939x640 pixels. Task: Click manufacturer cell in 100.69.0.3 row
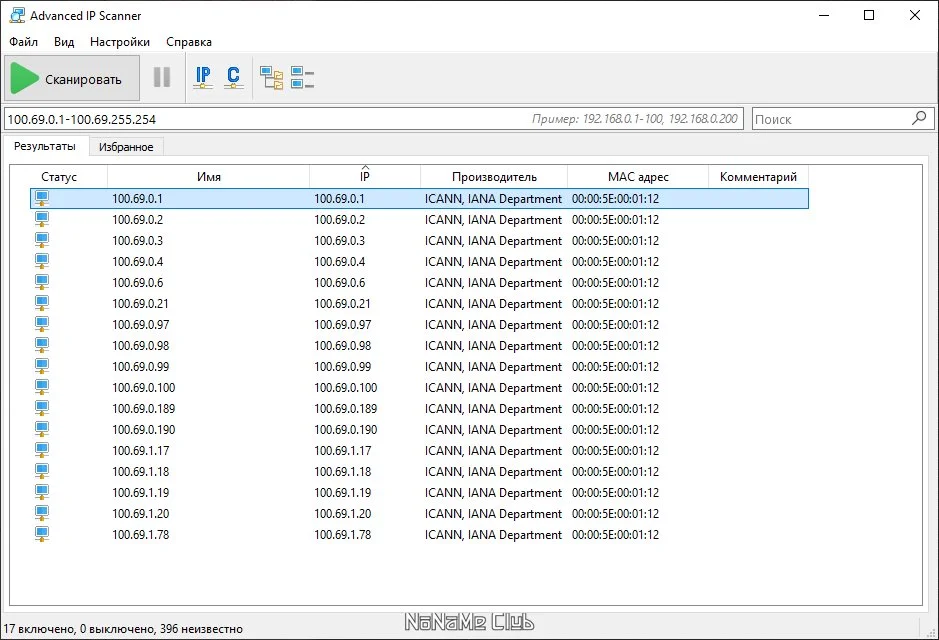(x=493, y=241)
